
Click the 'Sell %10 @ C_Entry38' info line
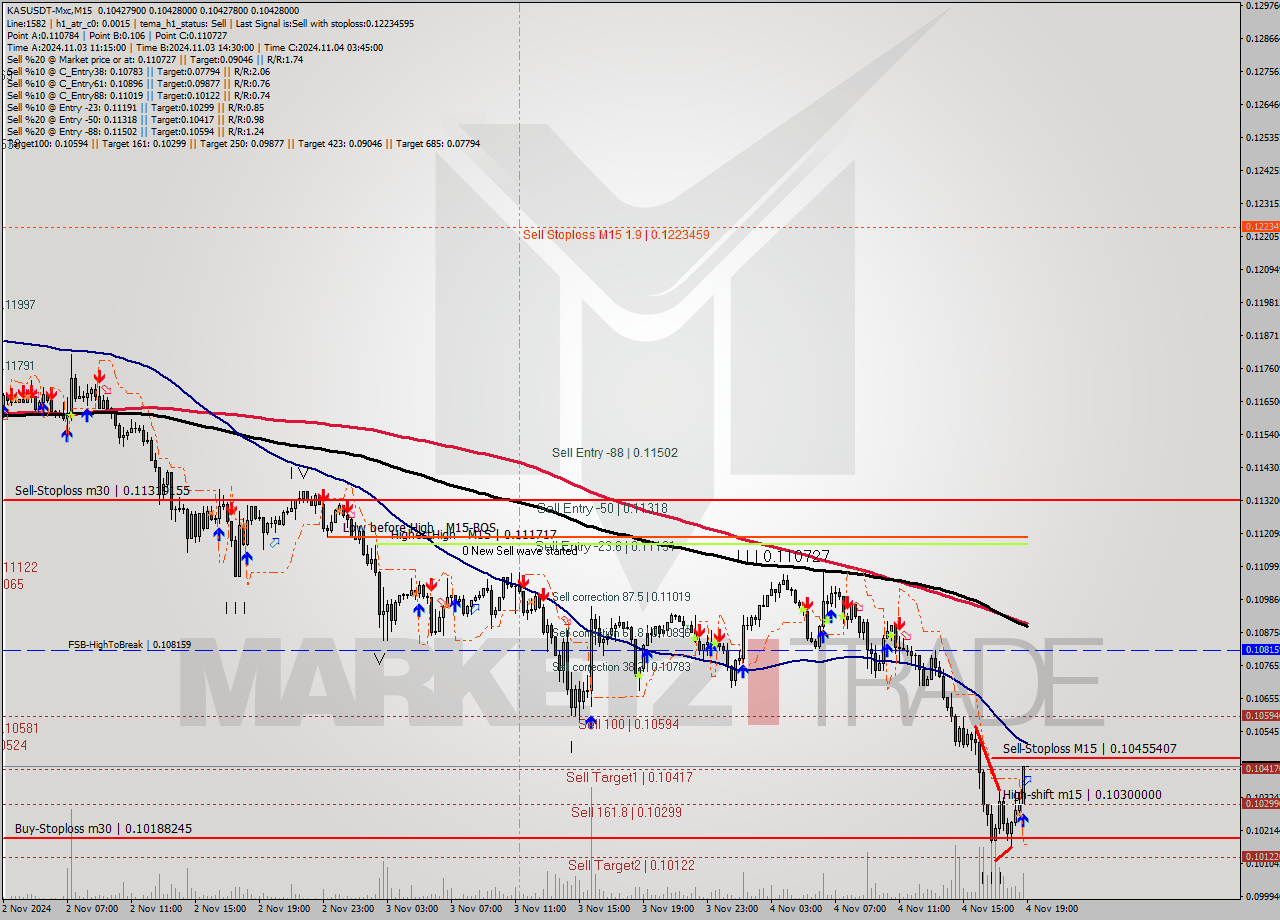click(x=139, y=71)
